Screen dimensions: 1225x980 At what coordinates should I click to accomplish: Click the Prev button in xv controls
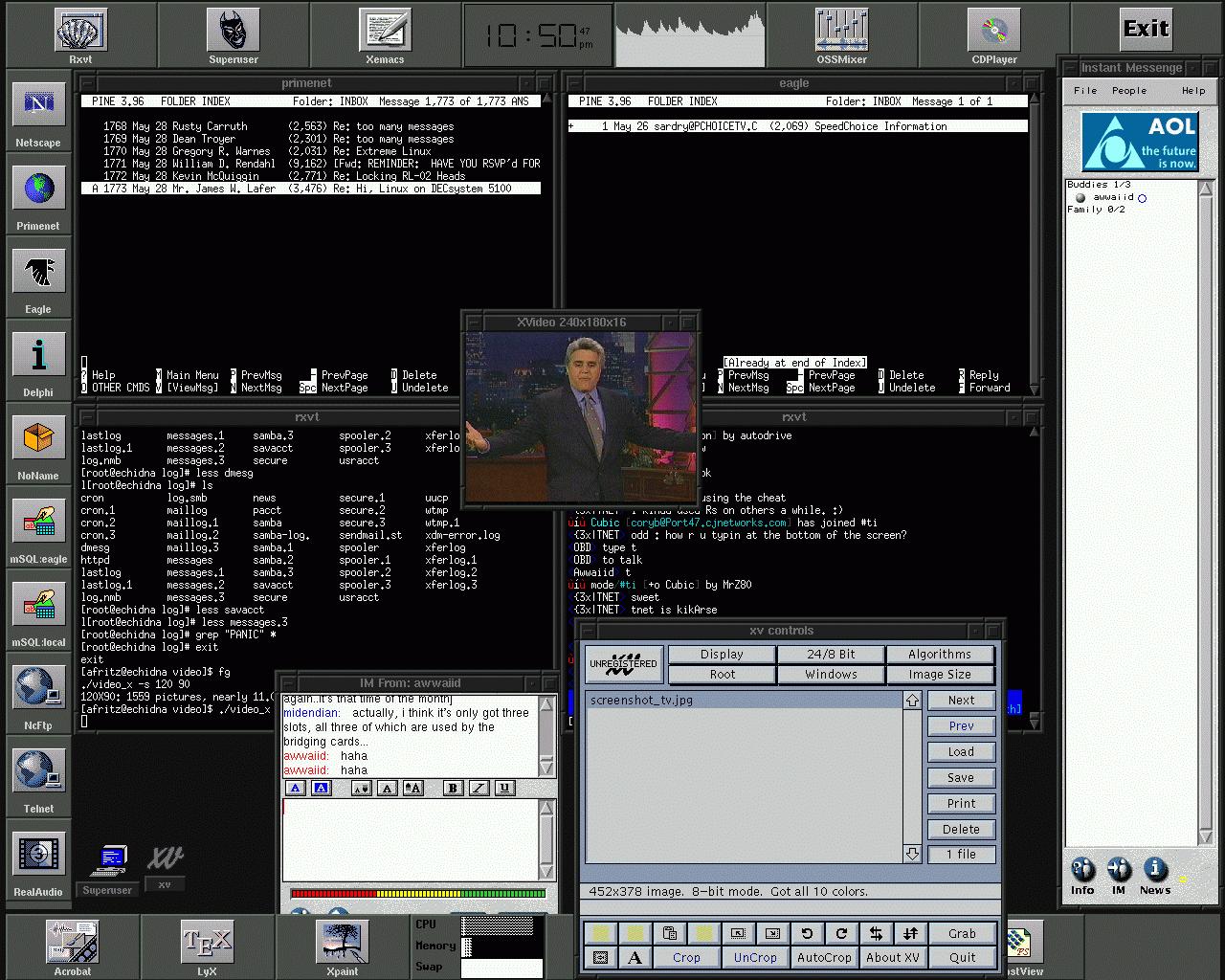click(961, 726)
